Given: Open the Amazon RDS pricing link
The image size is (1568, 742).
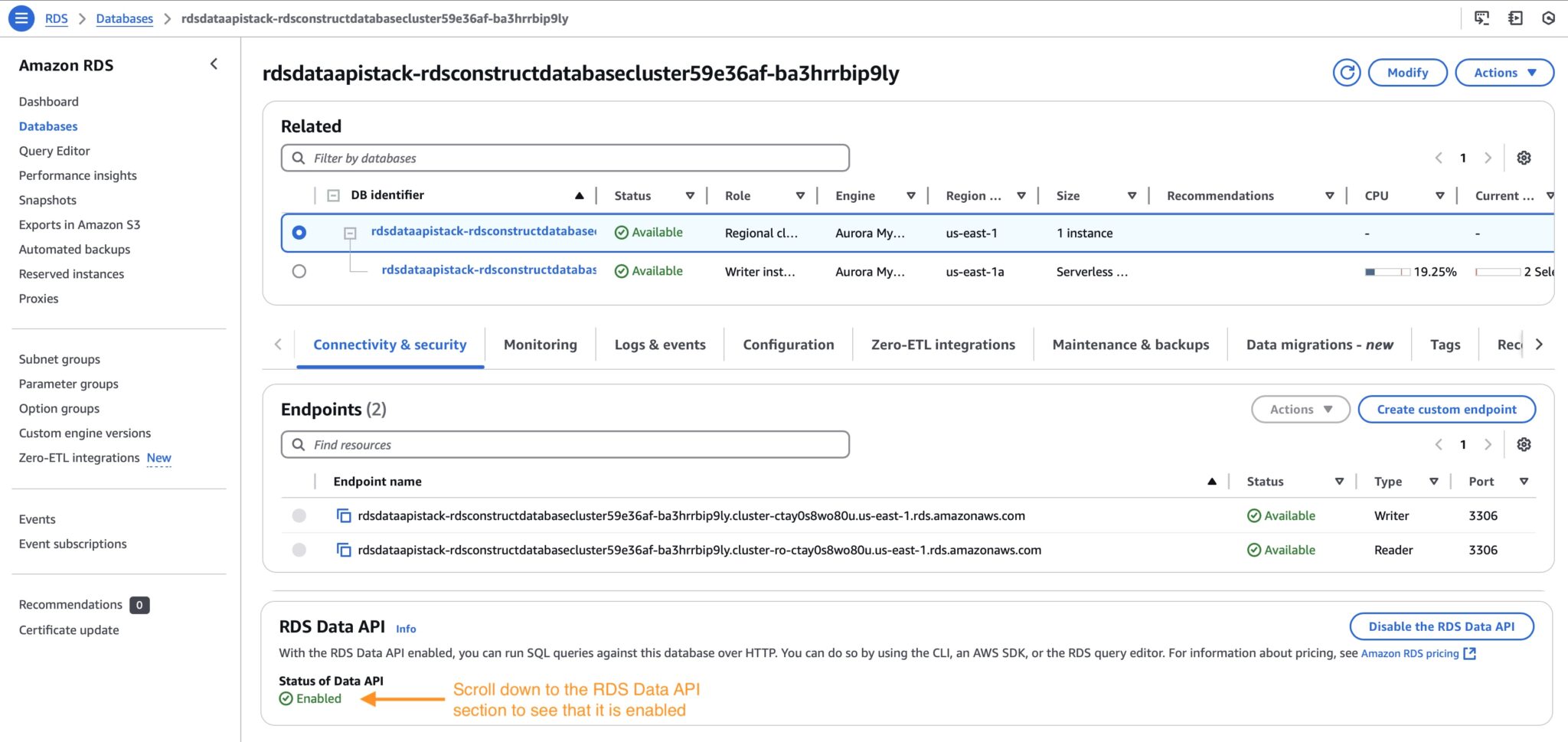Looking at the screenshot, I should (x=1410, y=653).
